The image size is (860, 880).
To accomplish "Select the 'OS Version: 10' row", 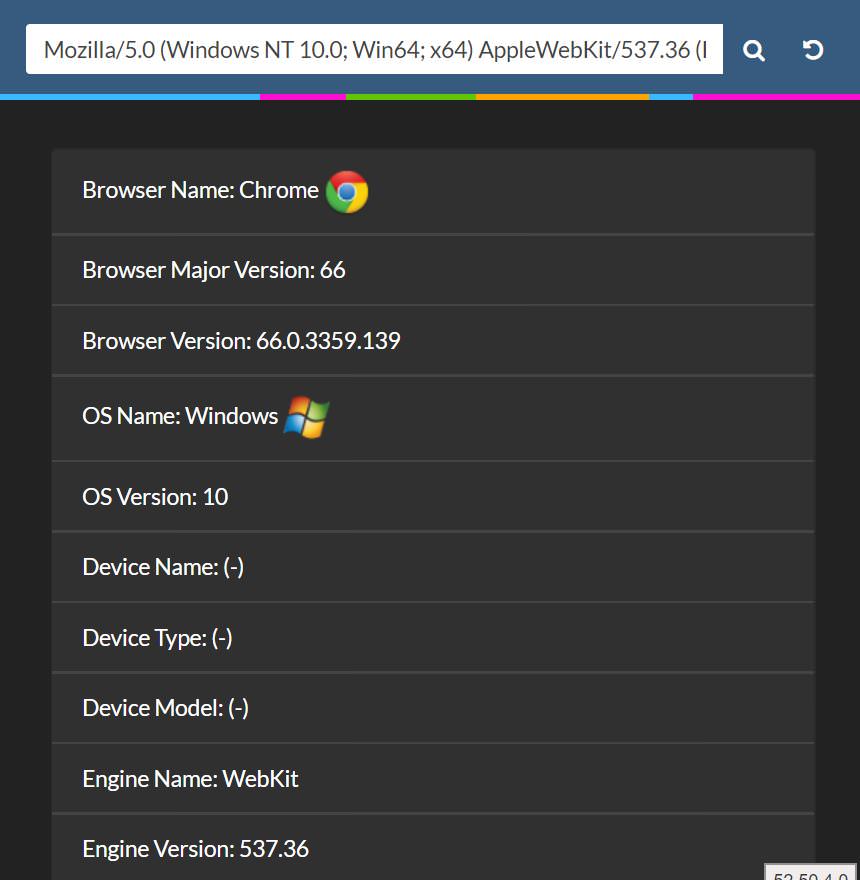I will 433,497.
